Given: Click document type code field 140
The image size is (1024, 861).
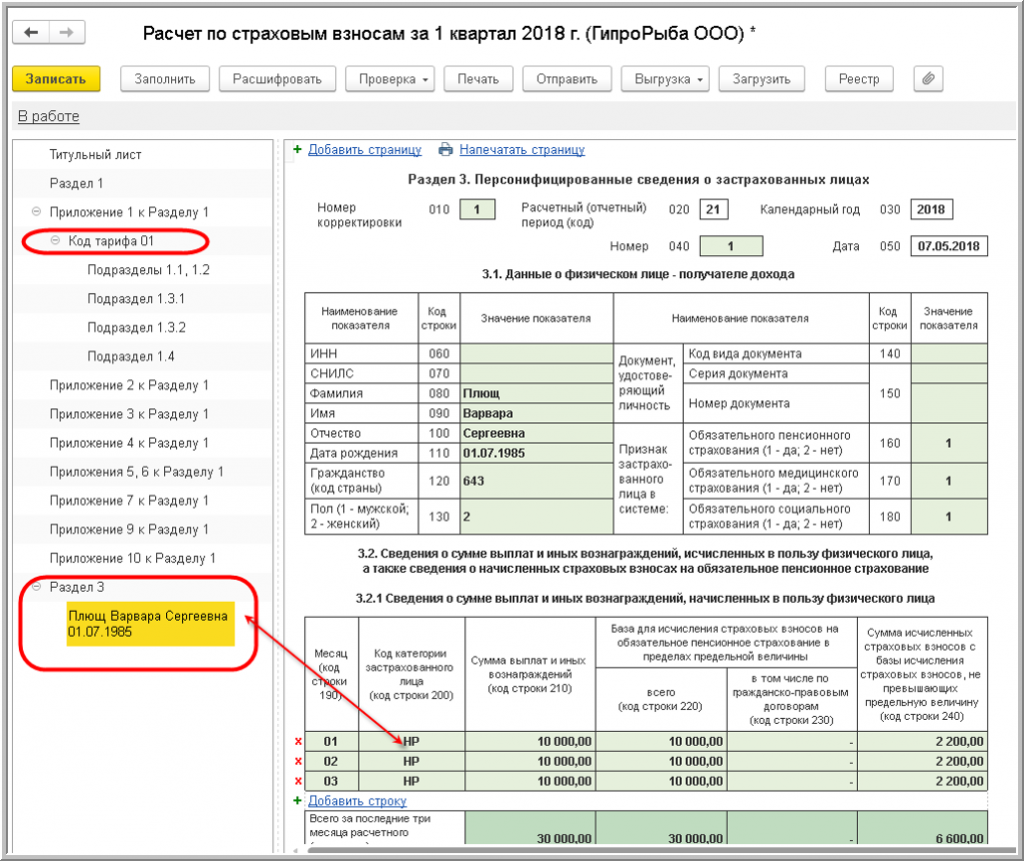Looking at the screenshot, I should point(949,353).
